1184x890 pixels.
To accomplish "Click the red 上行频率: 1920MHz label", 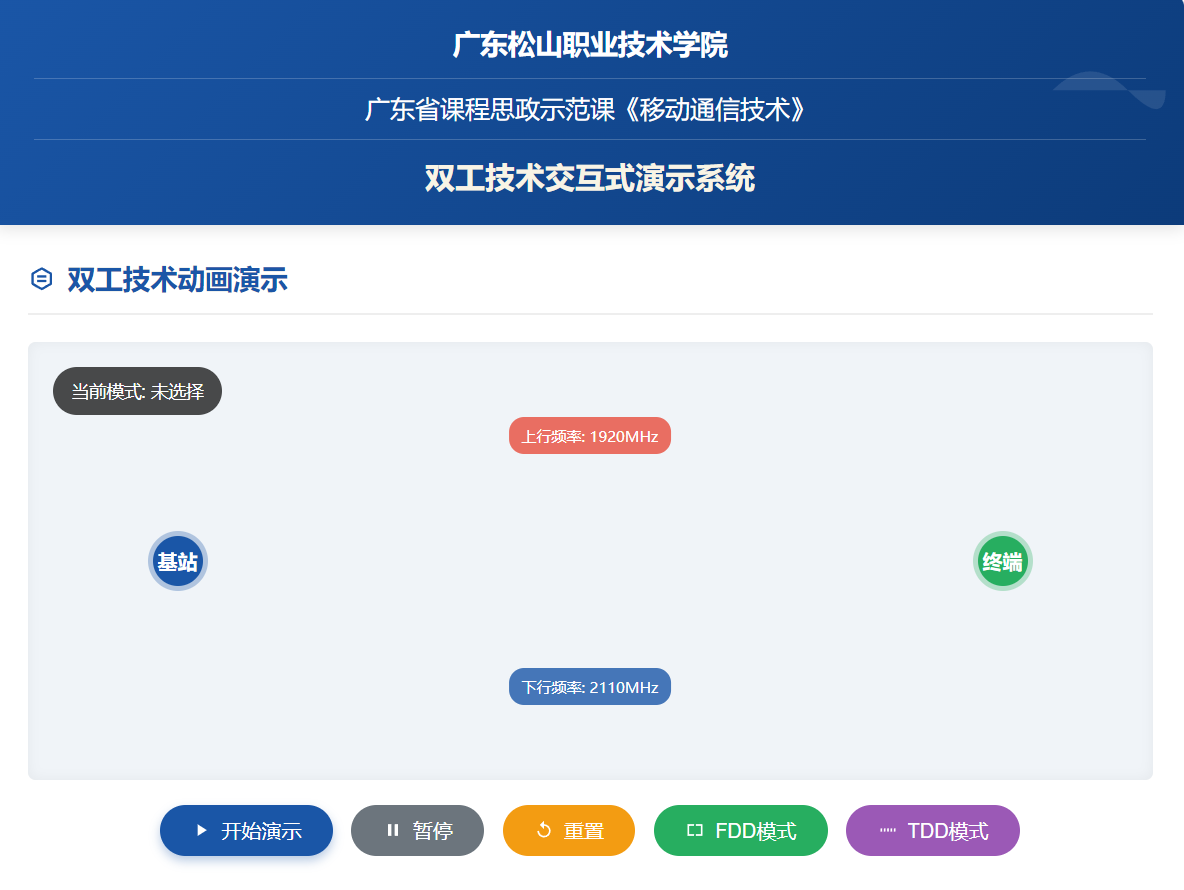I will coord(590,436).
